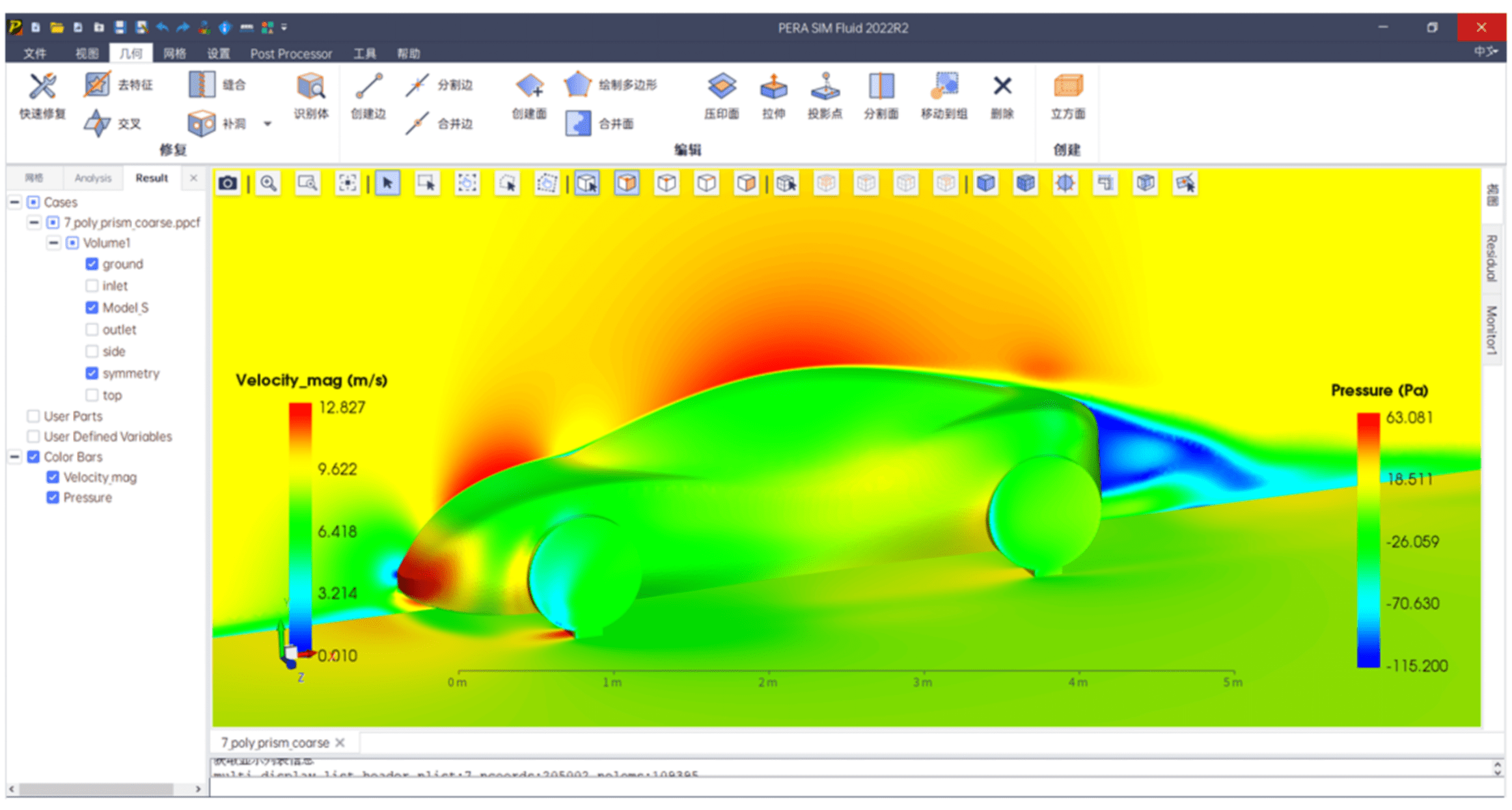1512x810 pixels.
Task: Open the Post Processor tab
Action: point(291,53)
